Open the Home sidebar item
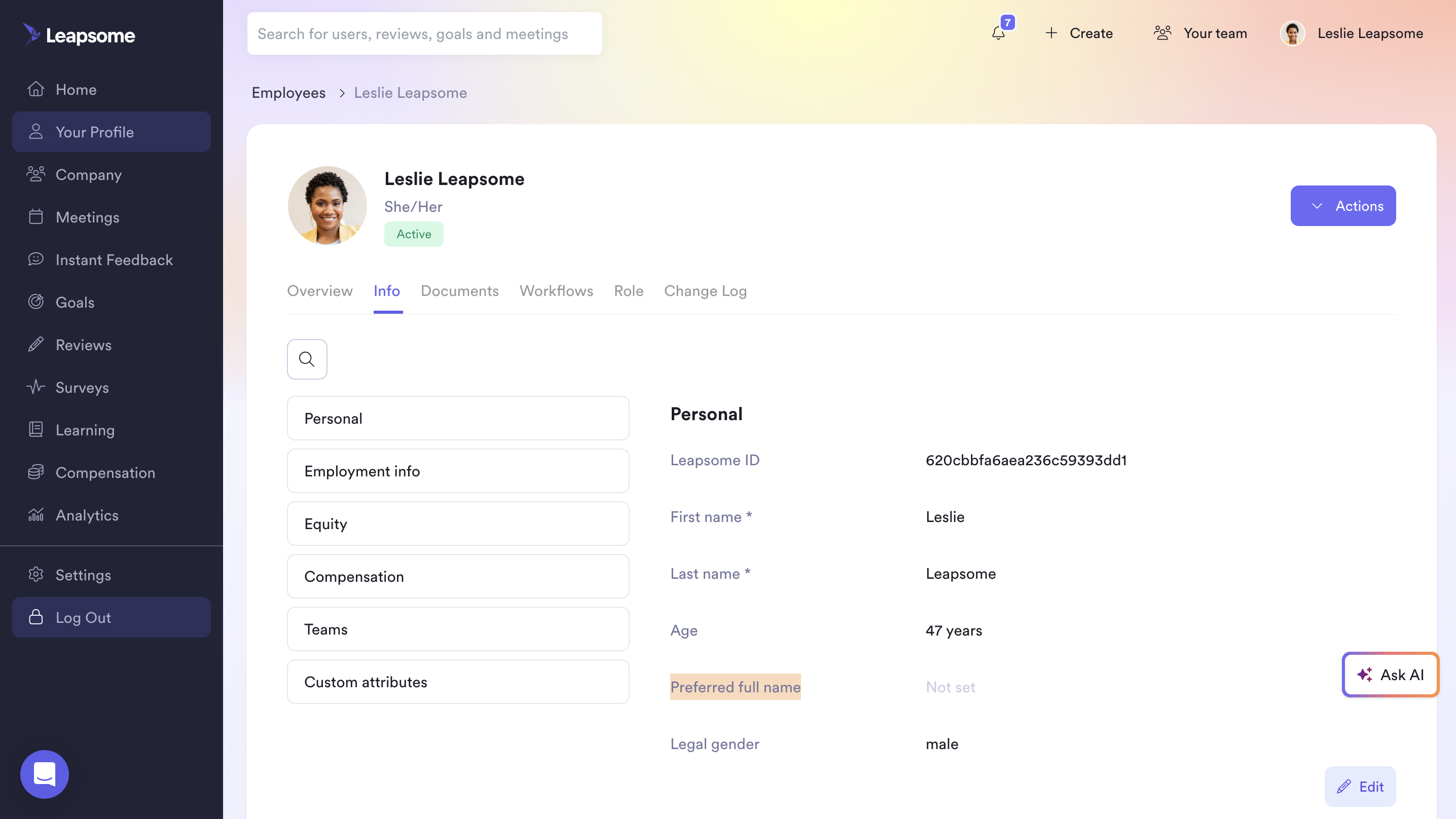Image resolution: width=1456 pixels, height=819 pixels. click(112, 89)
